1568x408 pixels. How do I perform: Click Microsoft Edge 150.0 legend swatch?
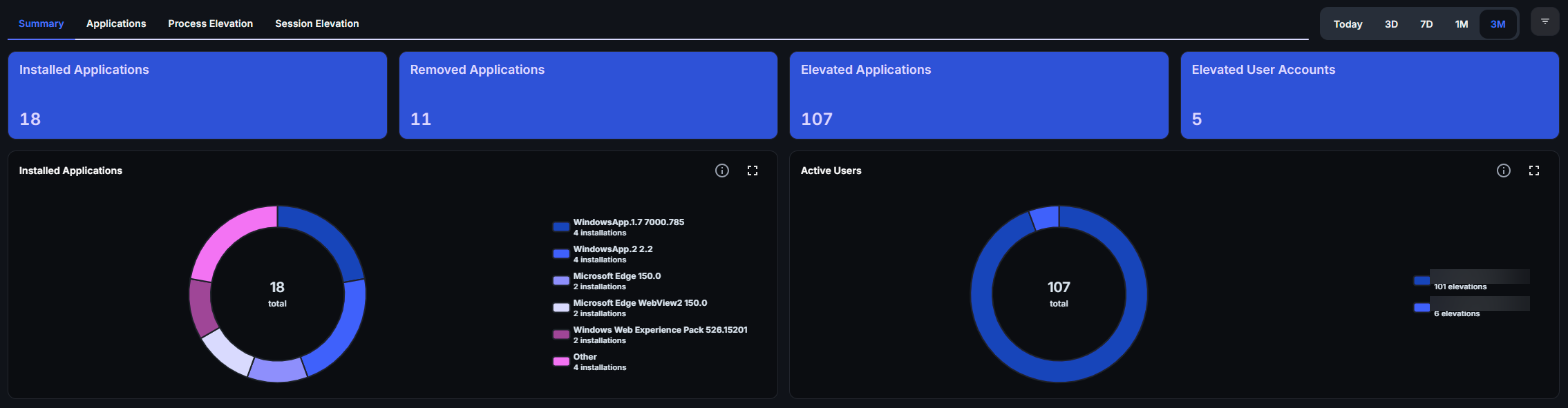tap(560, 281)
